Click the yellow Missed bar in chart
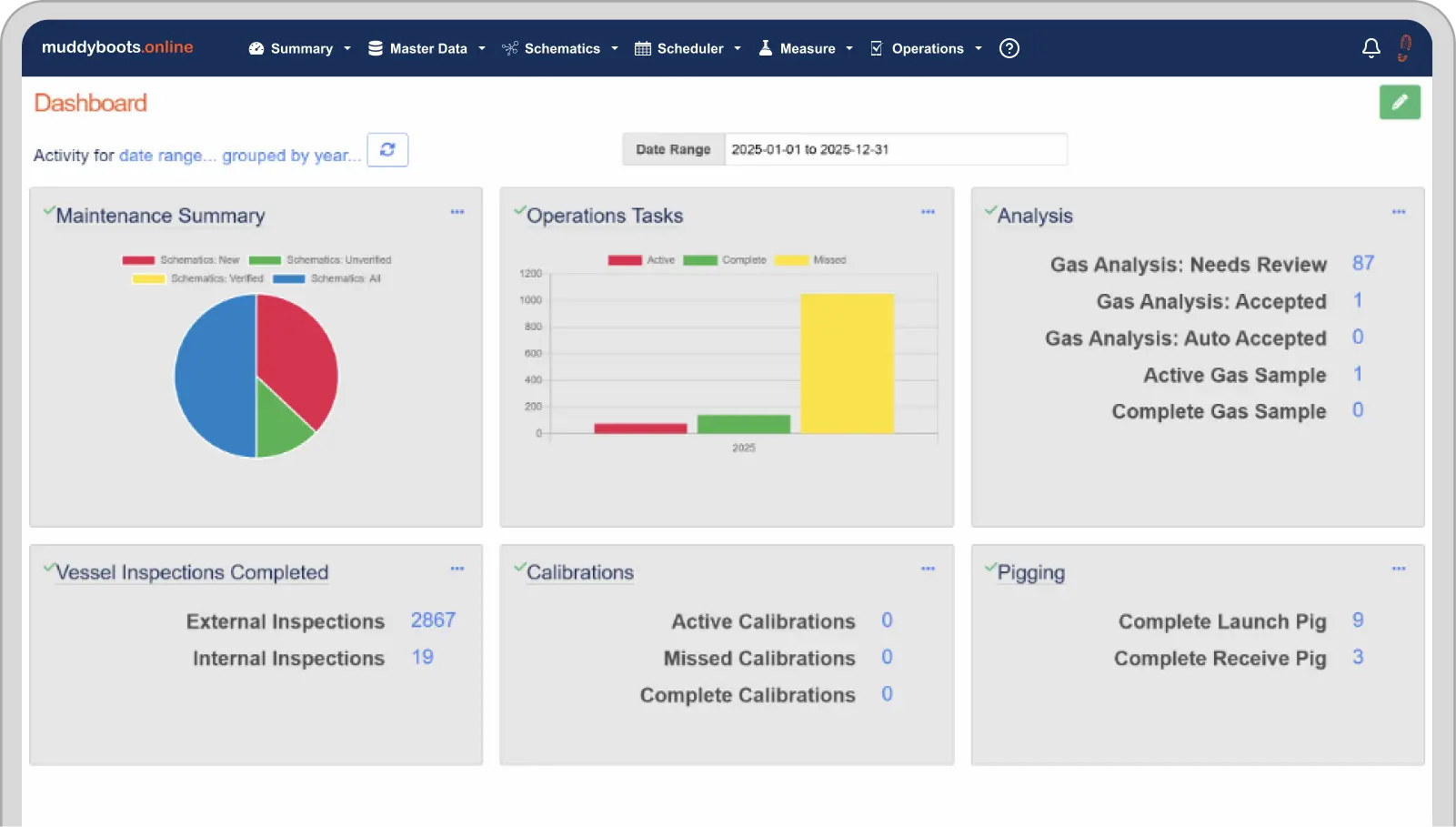Screen dimensions: 1456x827 (x=847, y=364)
